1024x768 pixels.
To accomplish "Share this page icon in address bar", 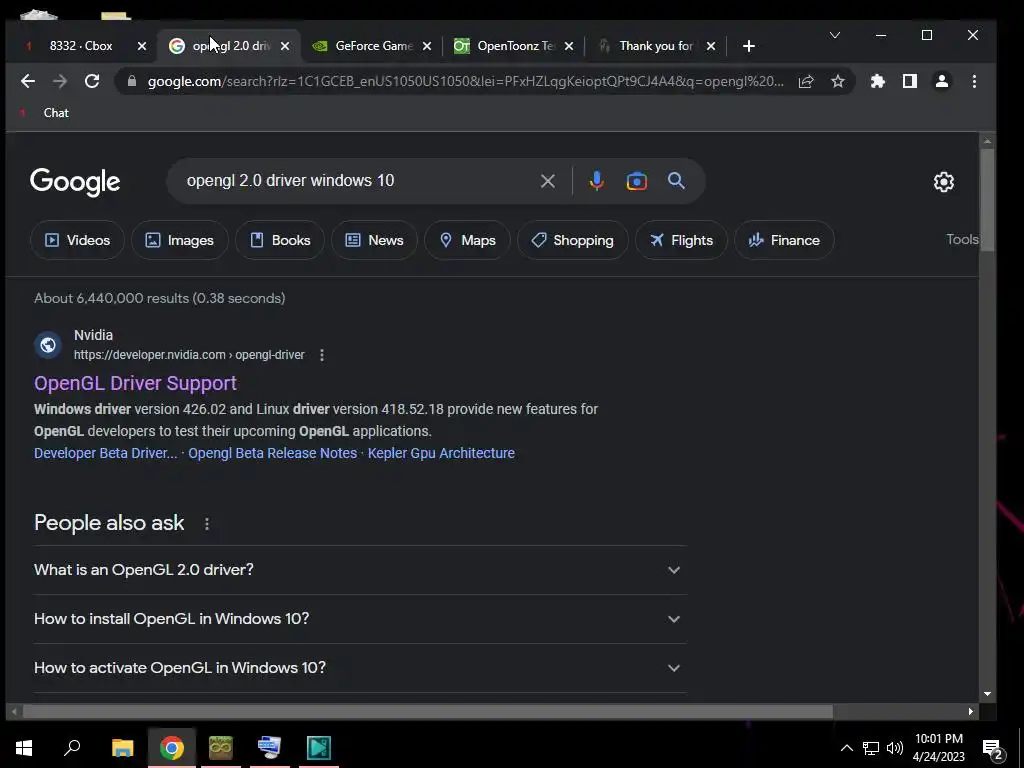I will 806,81.
